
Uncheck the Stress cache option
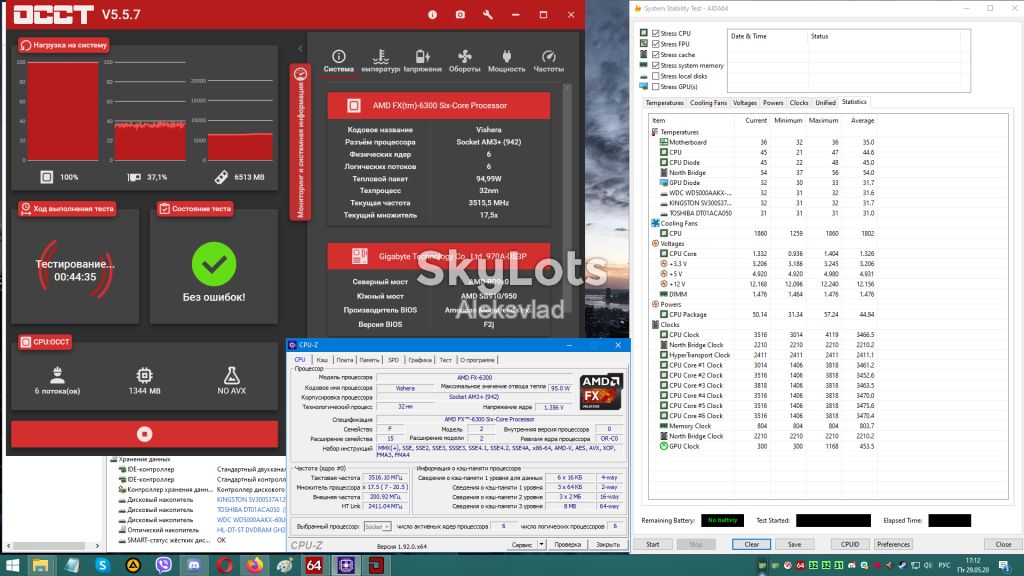pyautogui.click(x=656, y=55)
